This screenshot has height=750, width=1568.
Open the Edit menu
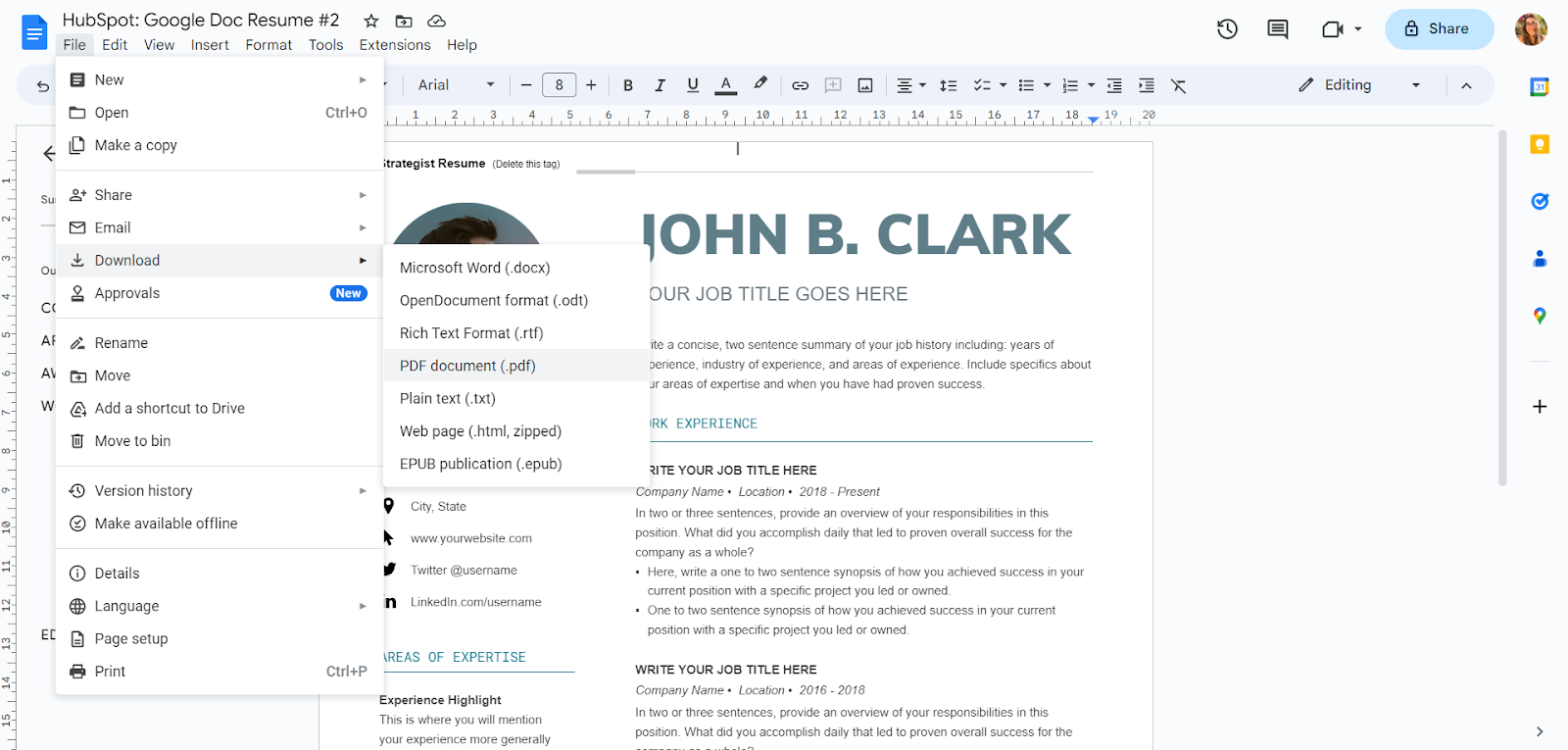115,45
